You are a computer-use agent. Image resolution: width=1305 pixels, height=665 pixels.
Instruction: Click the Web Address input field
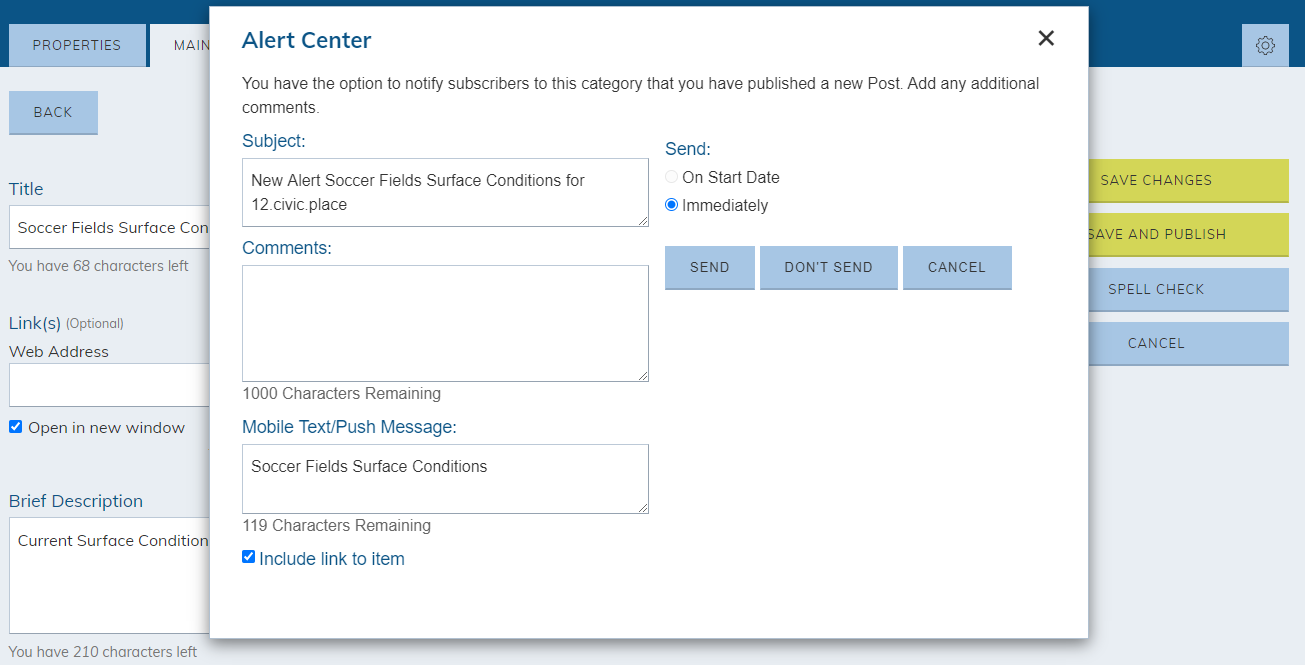point(110,385)
